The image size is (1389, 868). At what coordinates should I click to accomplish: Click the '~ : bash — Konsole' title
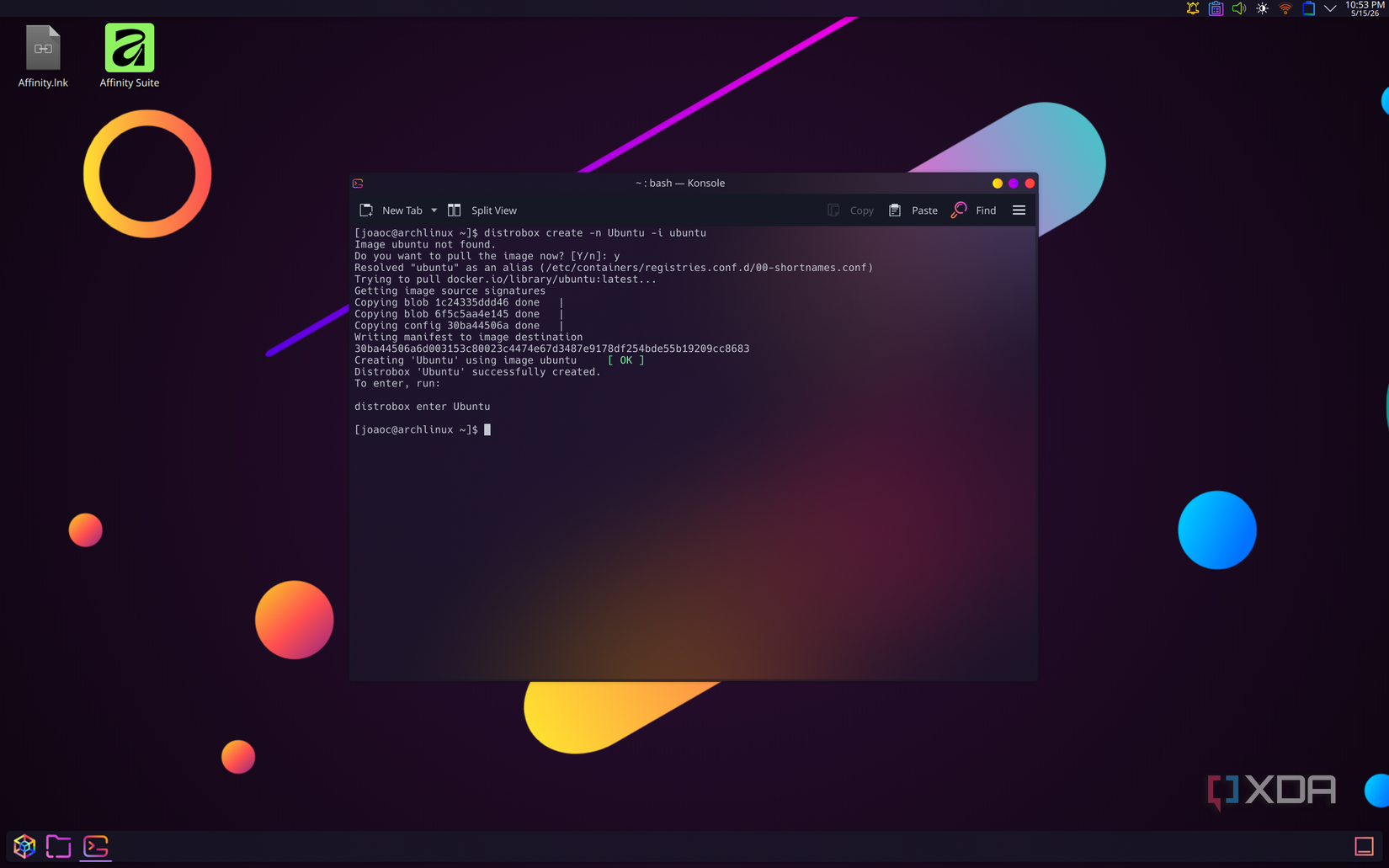coord(680,183)
